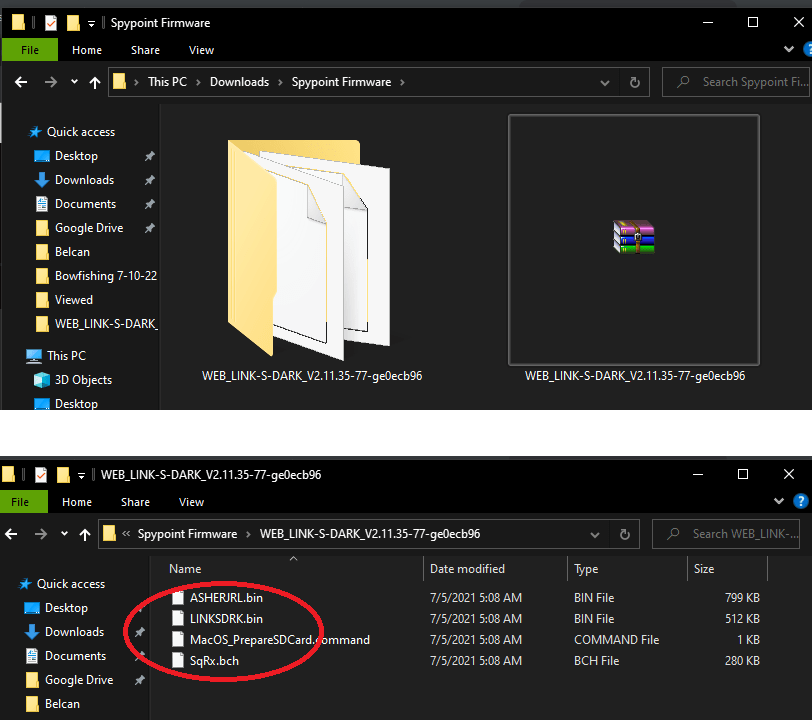Click WEB_LINK-S-DARK breadcrumb in lower address bar
The height and width of the screenshot is (720, 812).
point(370,534)
